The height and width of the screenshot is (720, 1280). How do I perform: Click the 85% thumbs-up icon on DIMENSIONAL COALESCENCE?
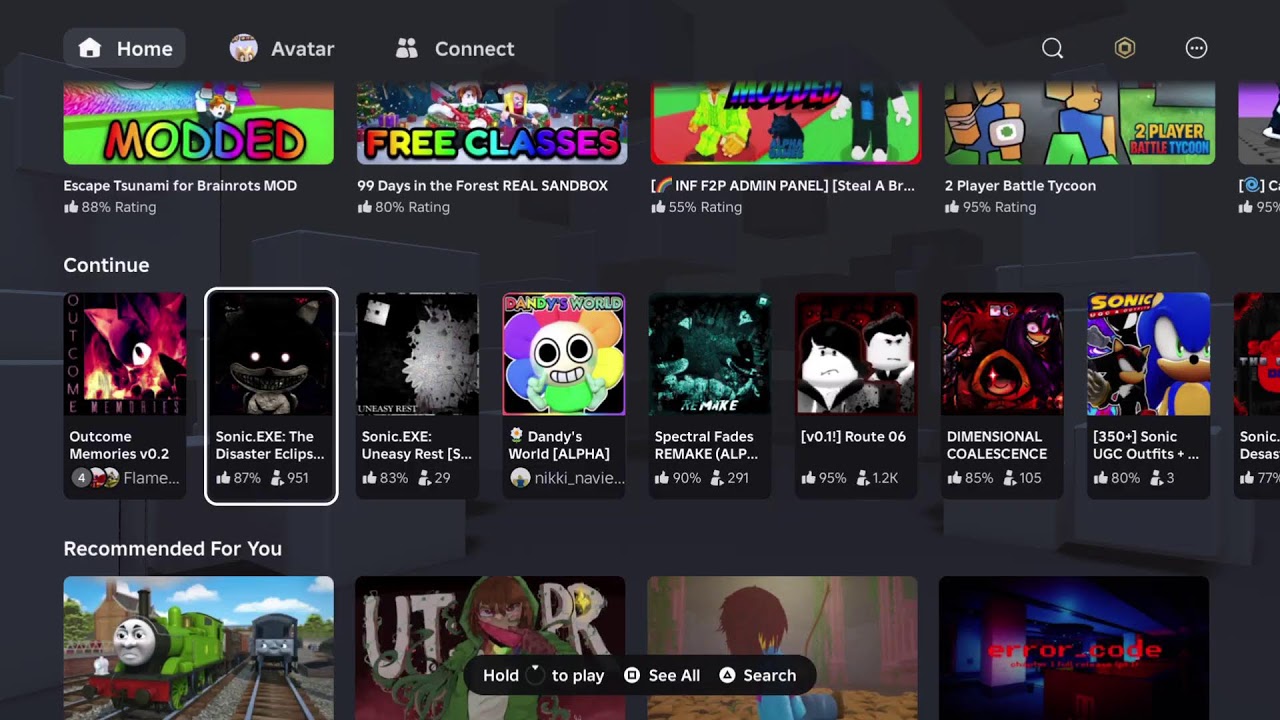pos(953,478)
